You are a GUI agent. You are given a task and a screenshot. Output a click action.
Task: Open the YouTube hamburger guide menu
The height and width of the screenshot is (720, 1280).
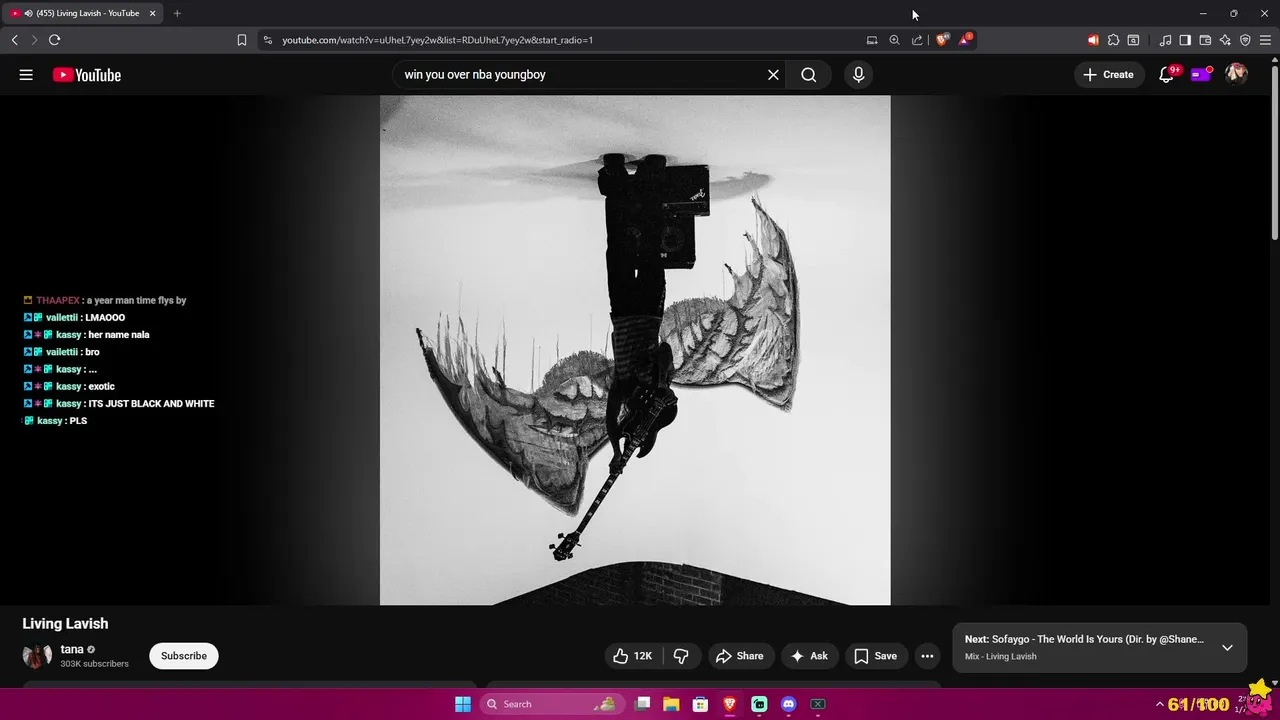[26, 75]
